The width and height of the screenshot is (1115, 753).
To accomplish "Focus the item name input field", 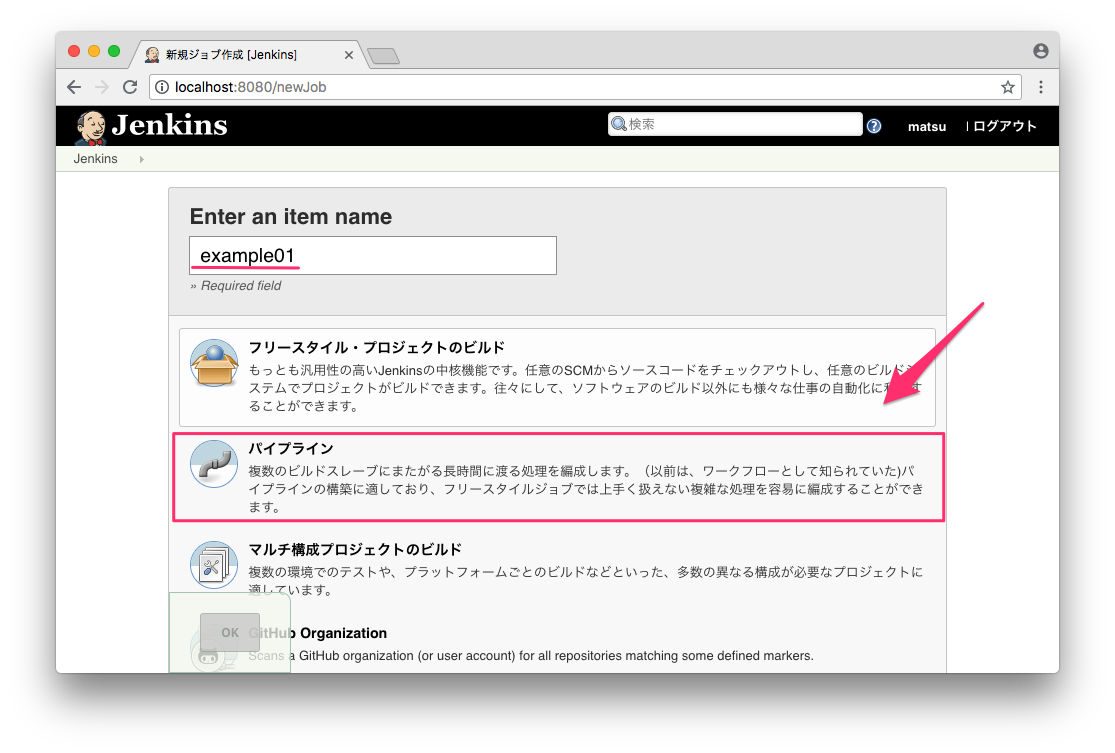I will (x=372, y=256).
